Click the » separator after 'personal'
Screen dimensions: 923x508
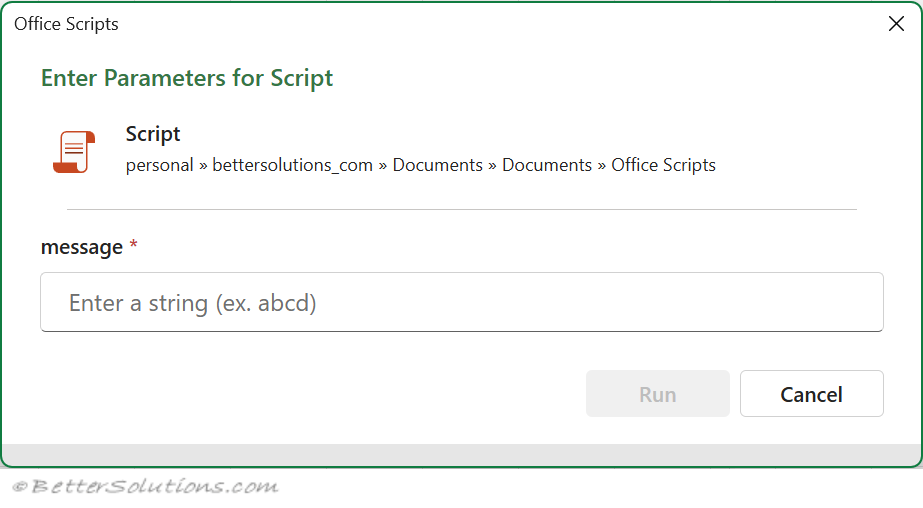(x=203, y=166)
